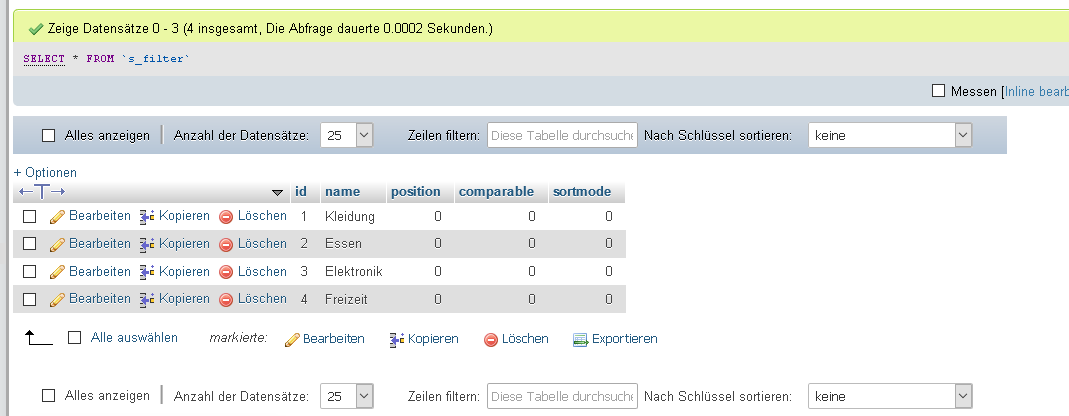The image size is (1069, 416).
Task: Click the full texts toggle arrows icon
Action: pyautogui.click(x=42, y=192)
